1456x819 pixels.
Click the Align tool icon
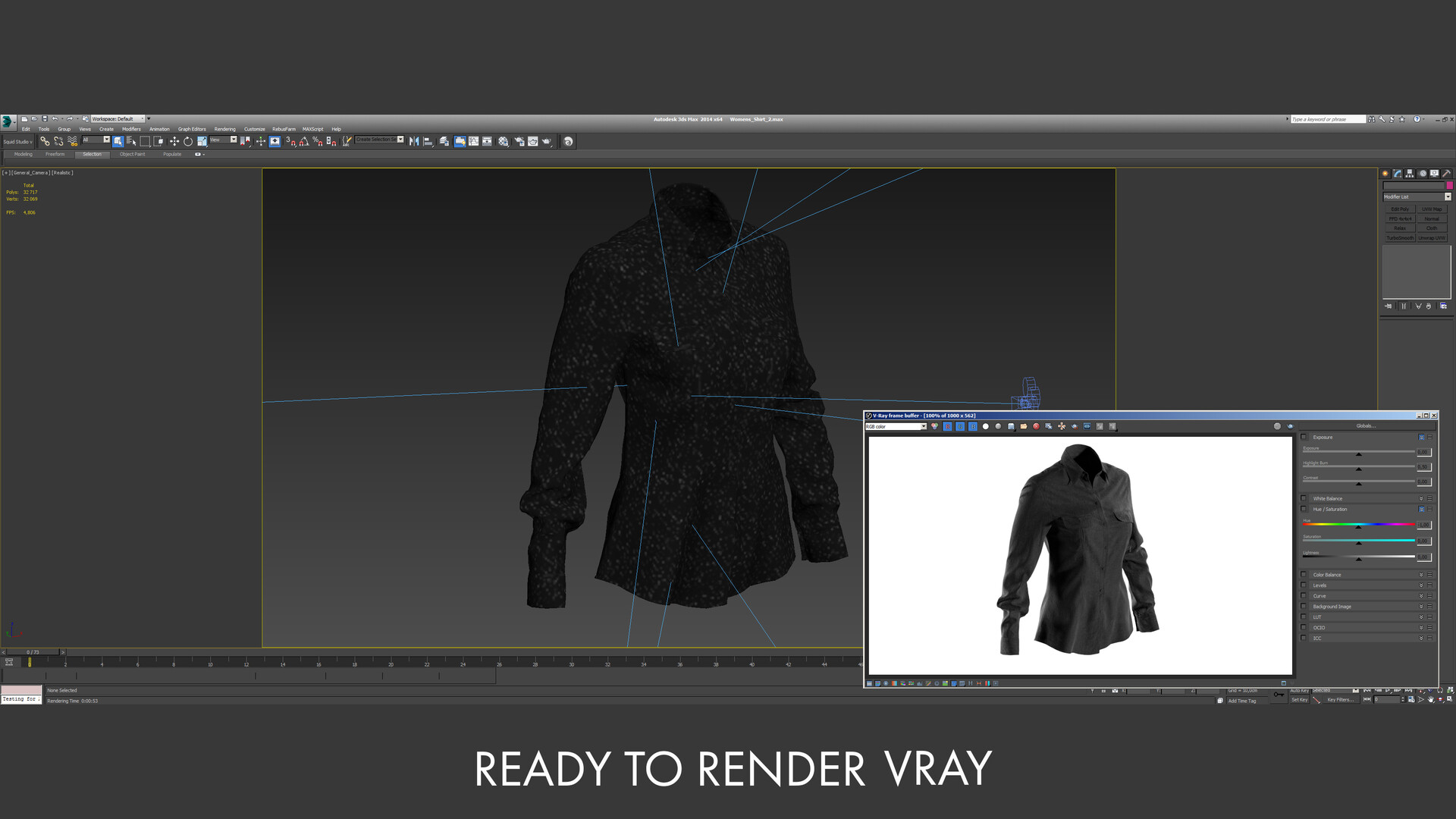428,141
